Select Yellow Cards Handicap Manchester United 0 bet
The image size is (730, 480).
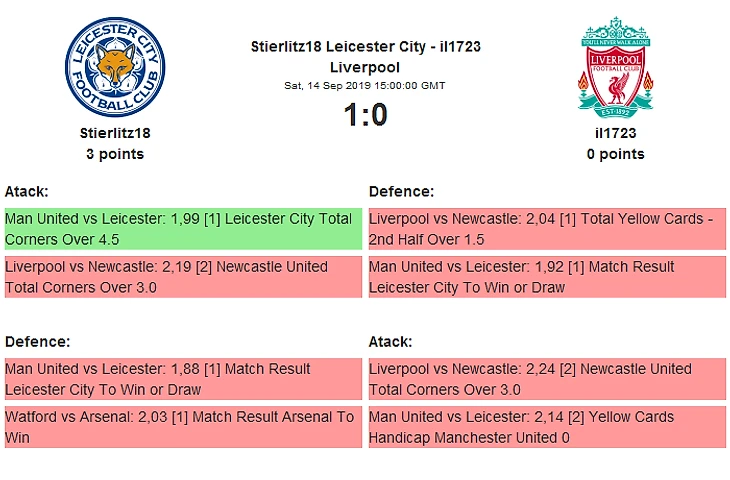[x=546, y=427]
